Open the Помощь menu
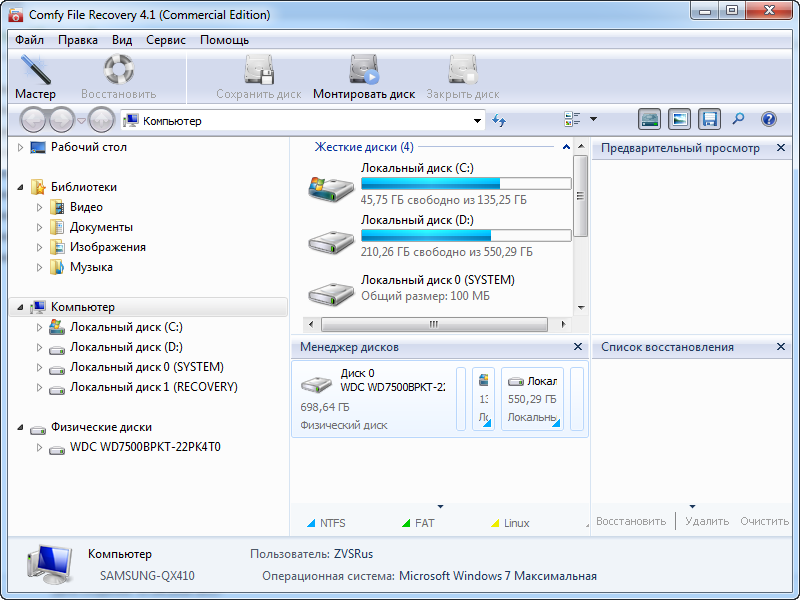Viewport: 800px width, 600px height. coord(224,40)
